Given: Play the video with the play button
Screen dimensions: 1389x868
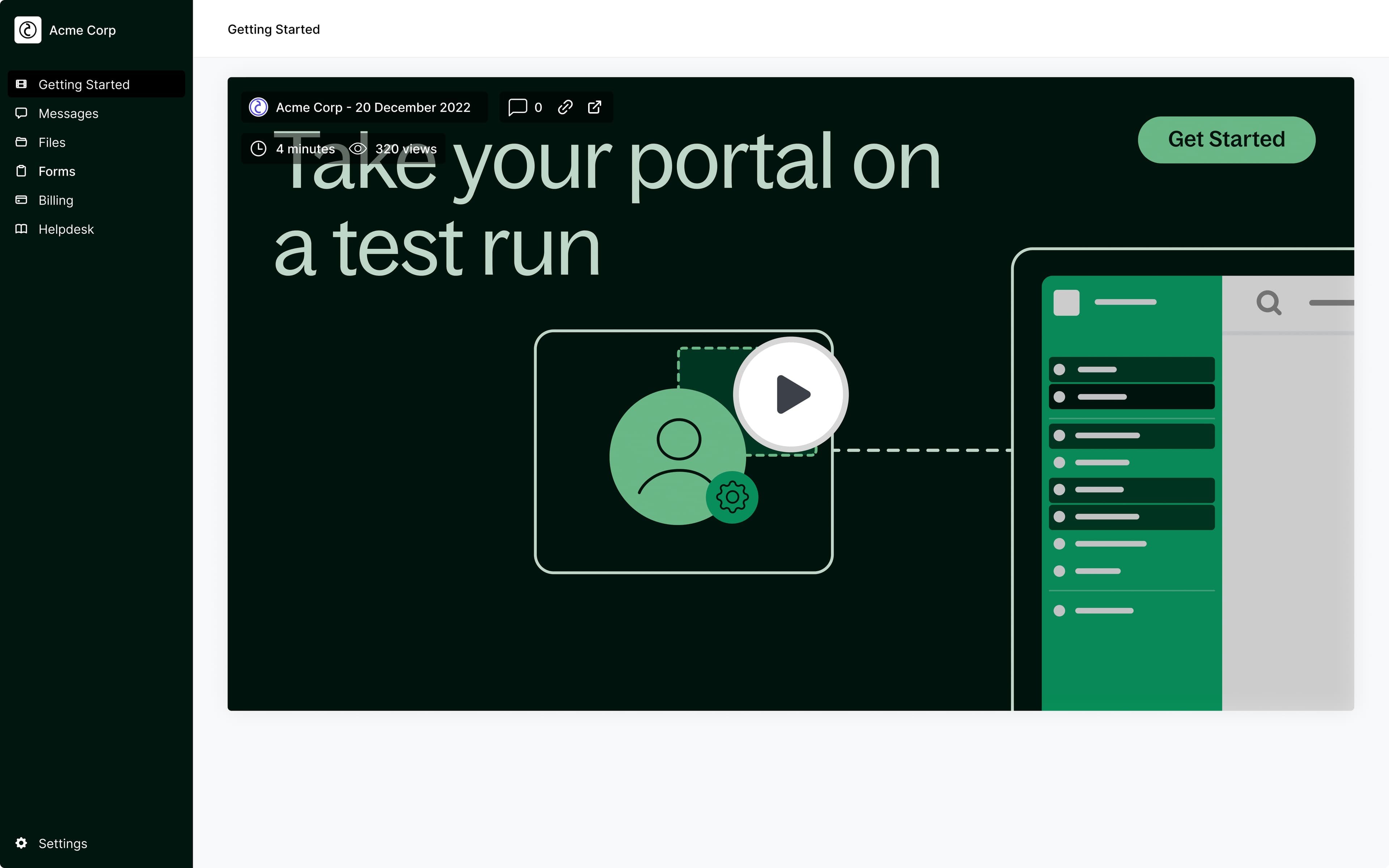Looking at the screenshot, I should tap(791, 394).
